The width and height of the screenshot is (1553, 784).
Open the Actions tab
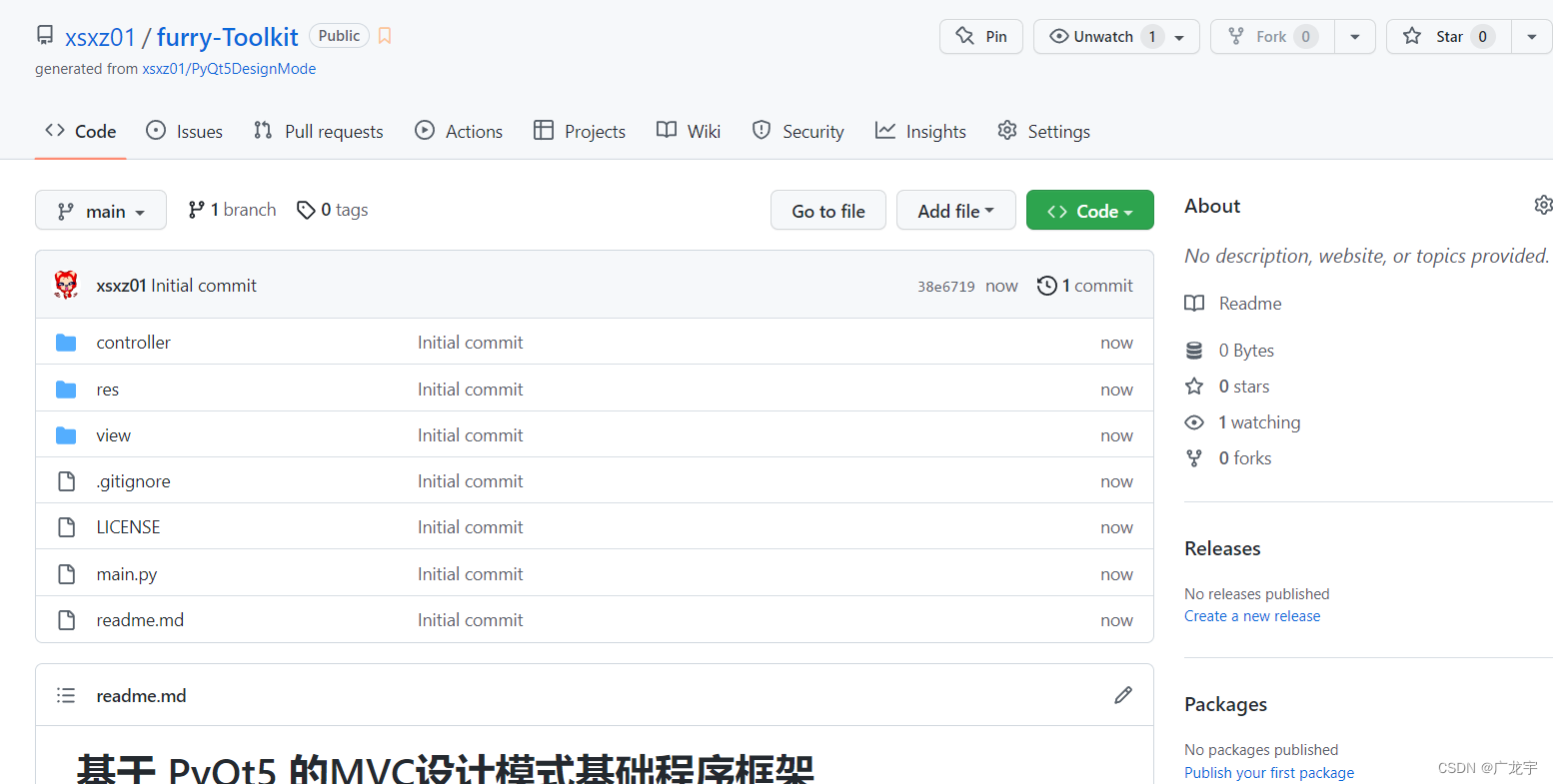pyautogui.click(x=459, y=131)
